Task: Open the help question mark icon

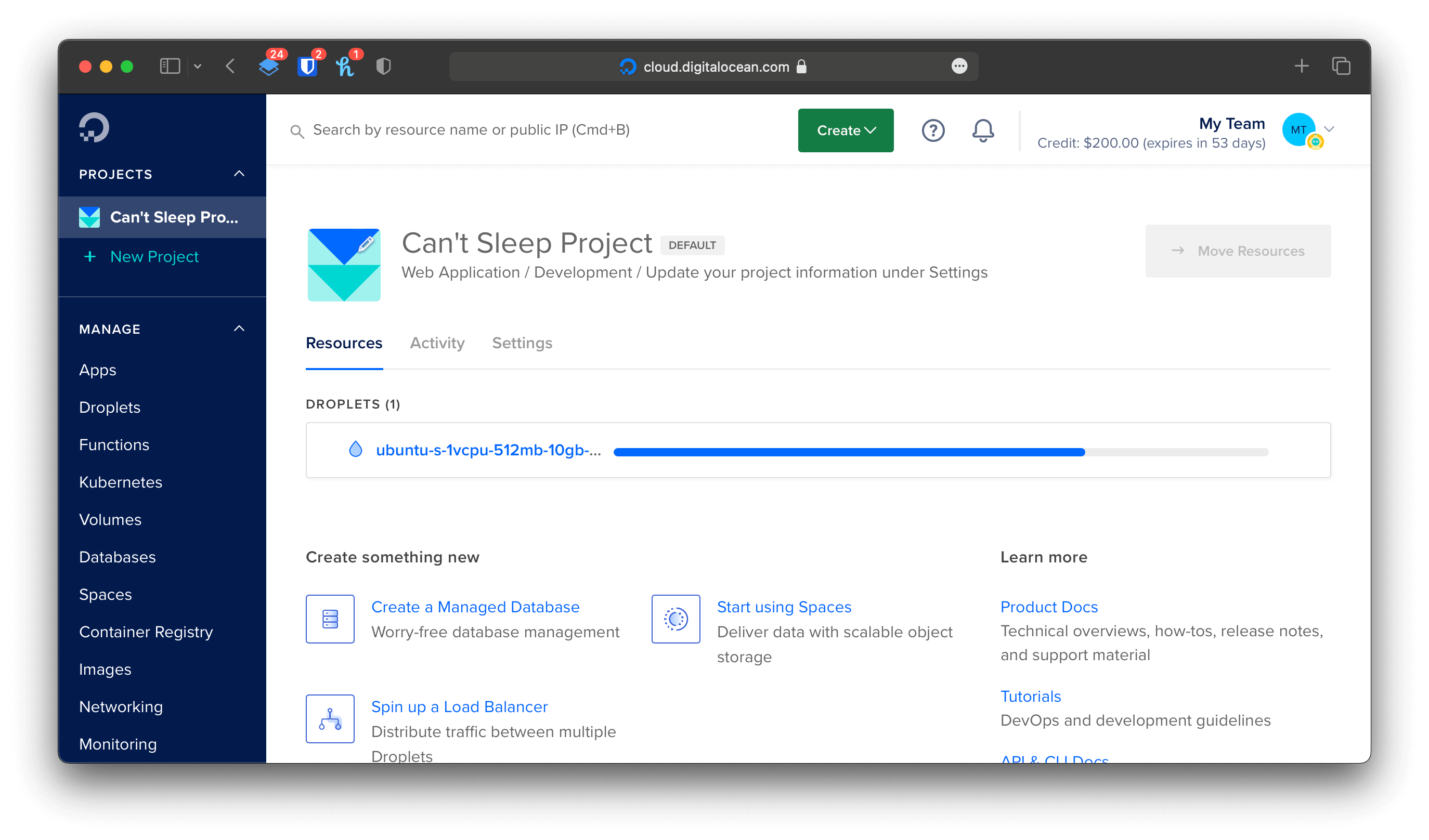Action: 933,130
